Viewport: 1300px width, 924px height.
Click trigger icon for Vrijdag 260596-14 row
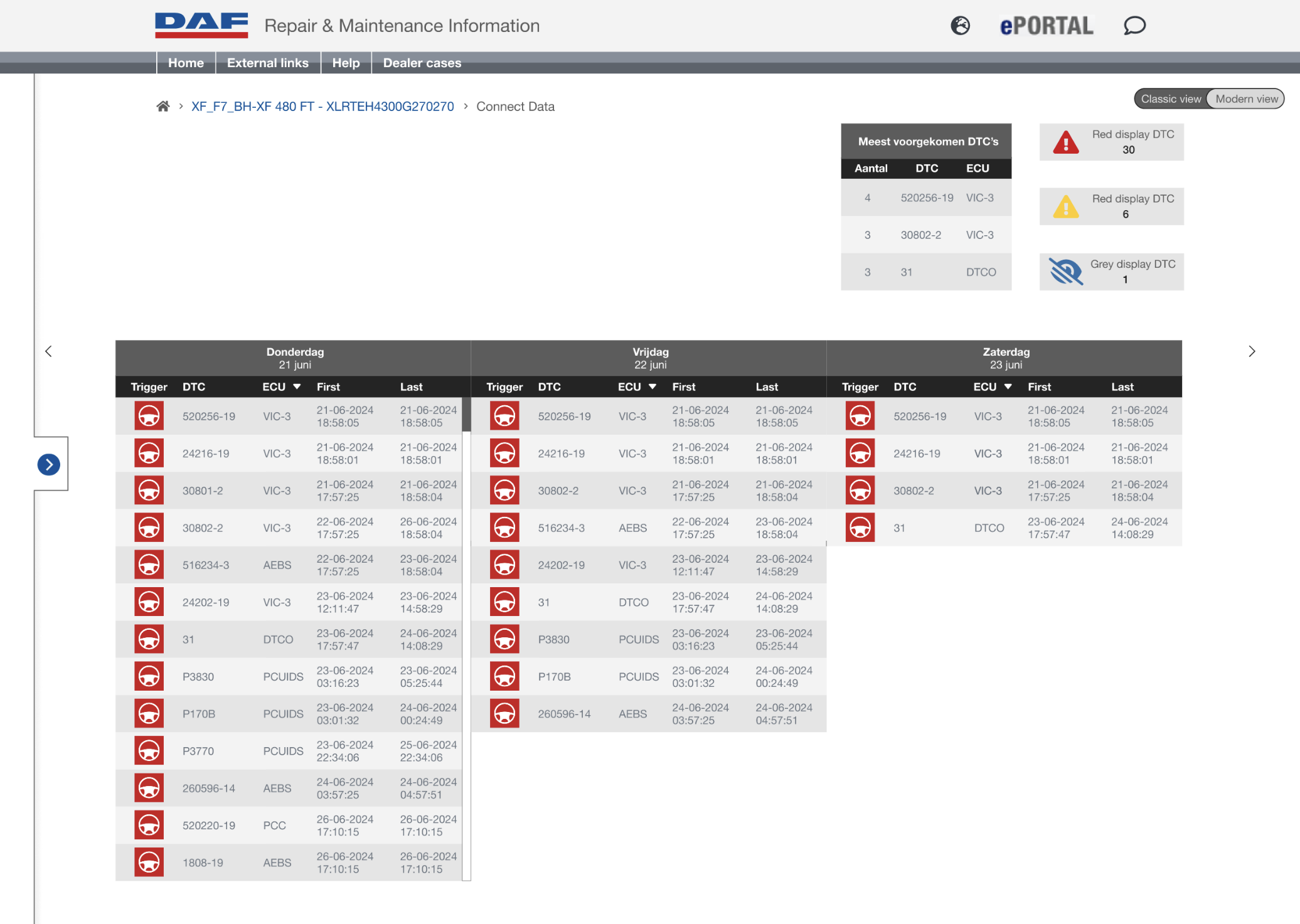point(504,714)
